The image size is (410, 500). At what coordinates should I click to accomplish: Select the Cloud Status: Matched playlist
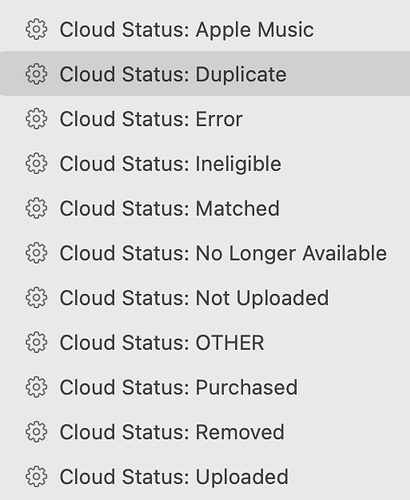pyautogui.click(x=205, y=208)
